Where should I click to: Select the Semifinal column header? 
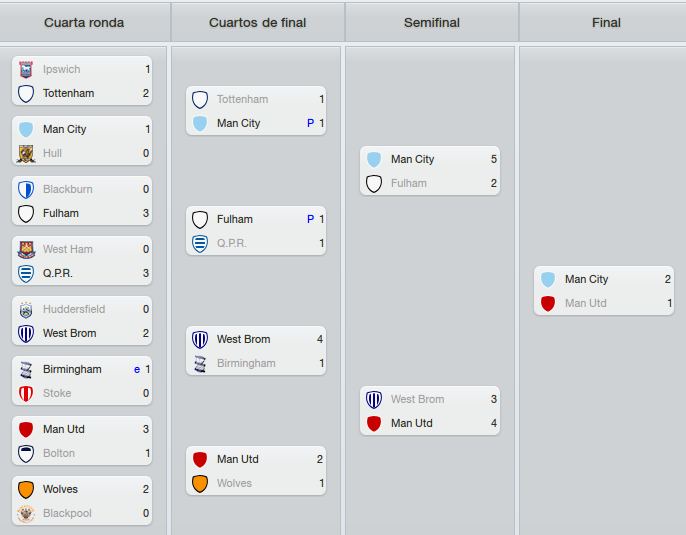(432, 22)
